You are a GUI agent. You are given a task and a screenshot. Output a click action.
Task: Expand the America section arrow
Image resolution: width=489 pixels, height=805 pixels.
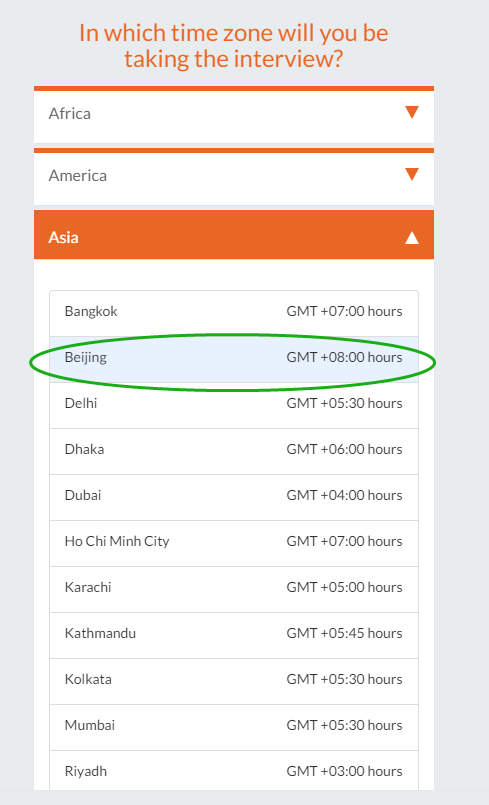411,175
